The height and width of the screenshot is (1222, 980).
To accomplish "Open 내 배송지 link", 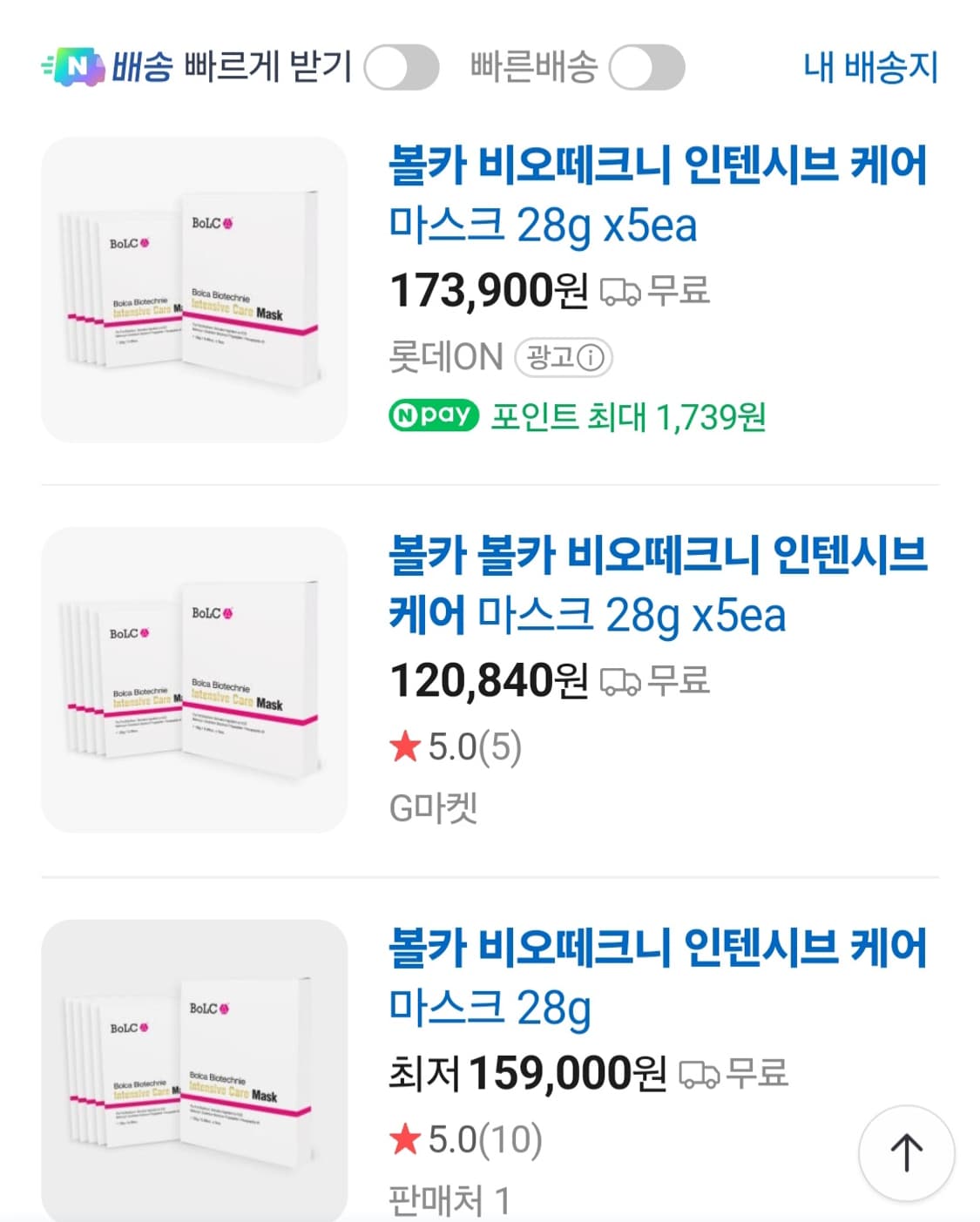I will point(870,68).
